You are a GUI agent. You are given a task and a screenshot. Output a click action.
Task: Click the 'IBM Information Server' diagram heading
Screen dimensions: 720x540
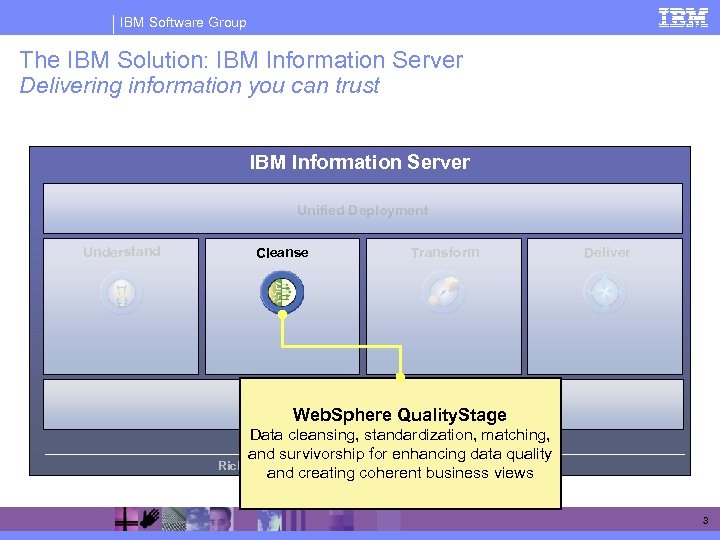tap(360, 162)
